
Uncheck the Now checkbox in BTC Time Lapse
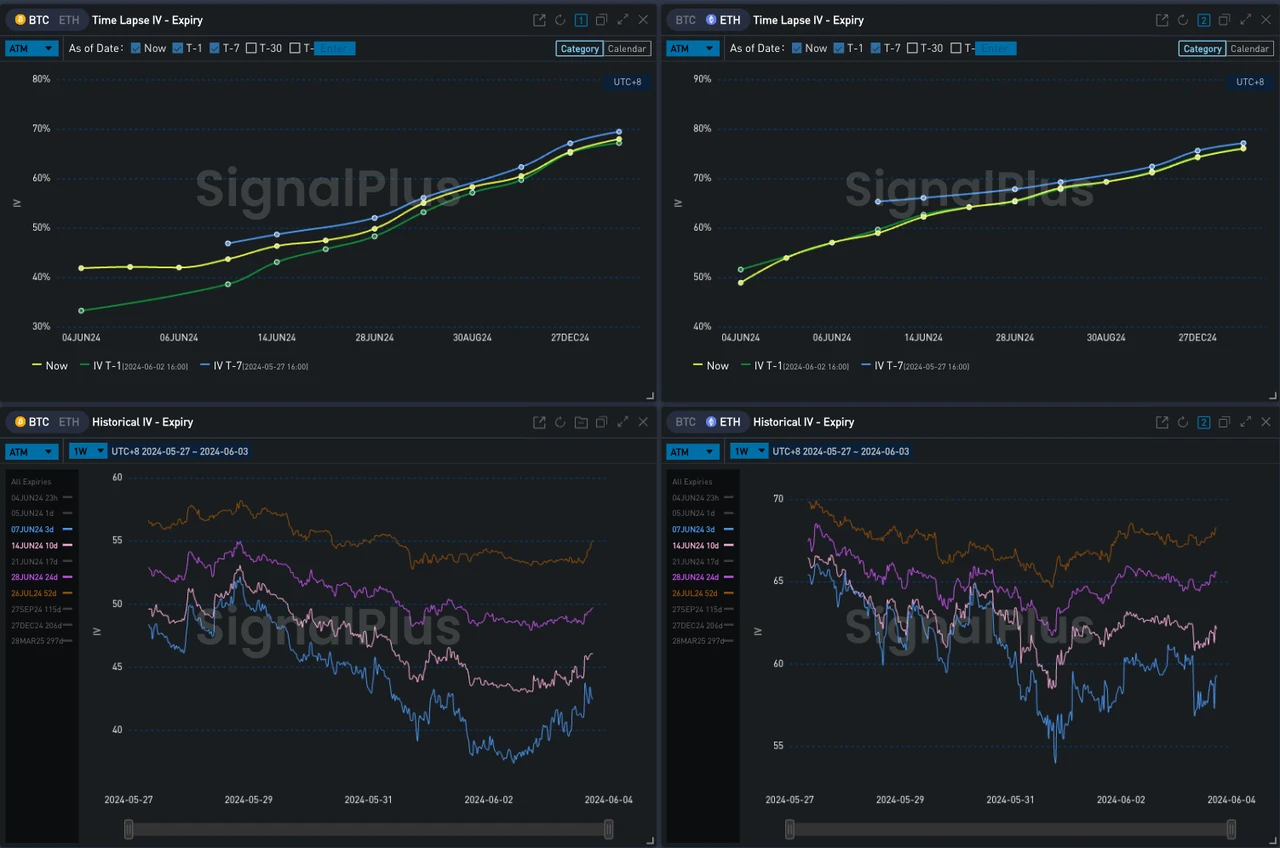tap(135, 48)
